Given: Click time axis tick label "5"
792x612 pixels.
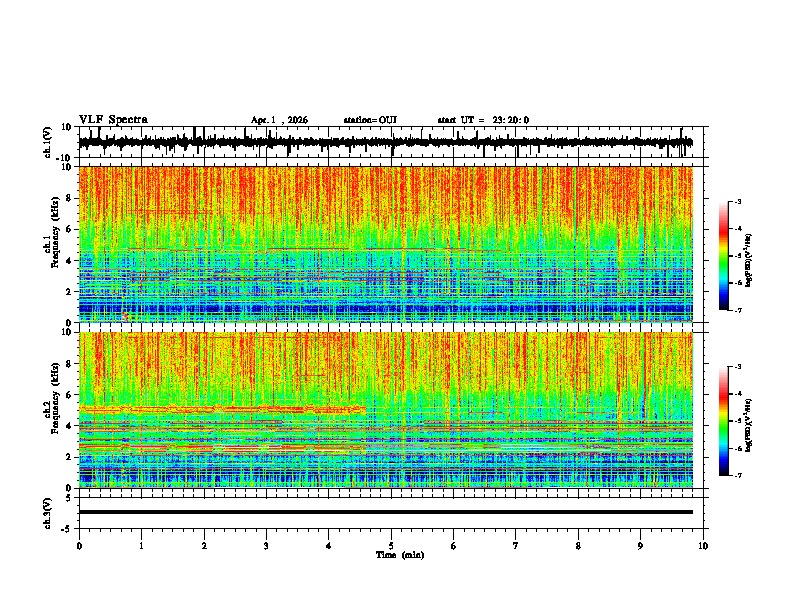Looking at the screenshot, I should pos(391,546).
